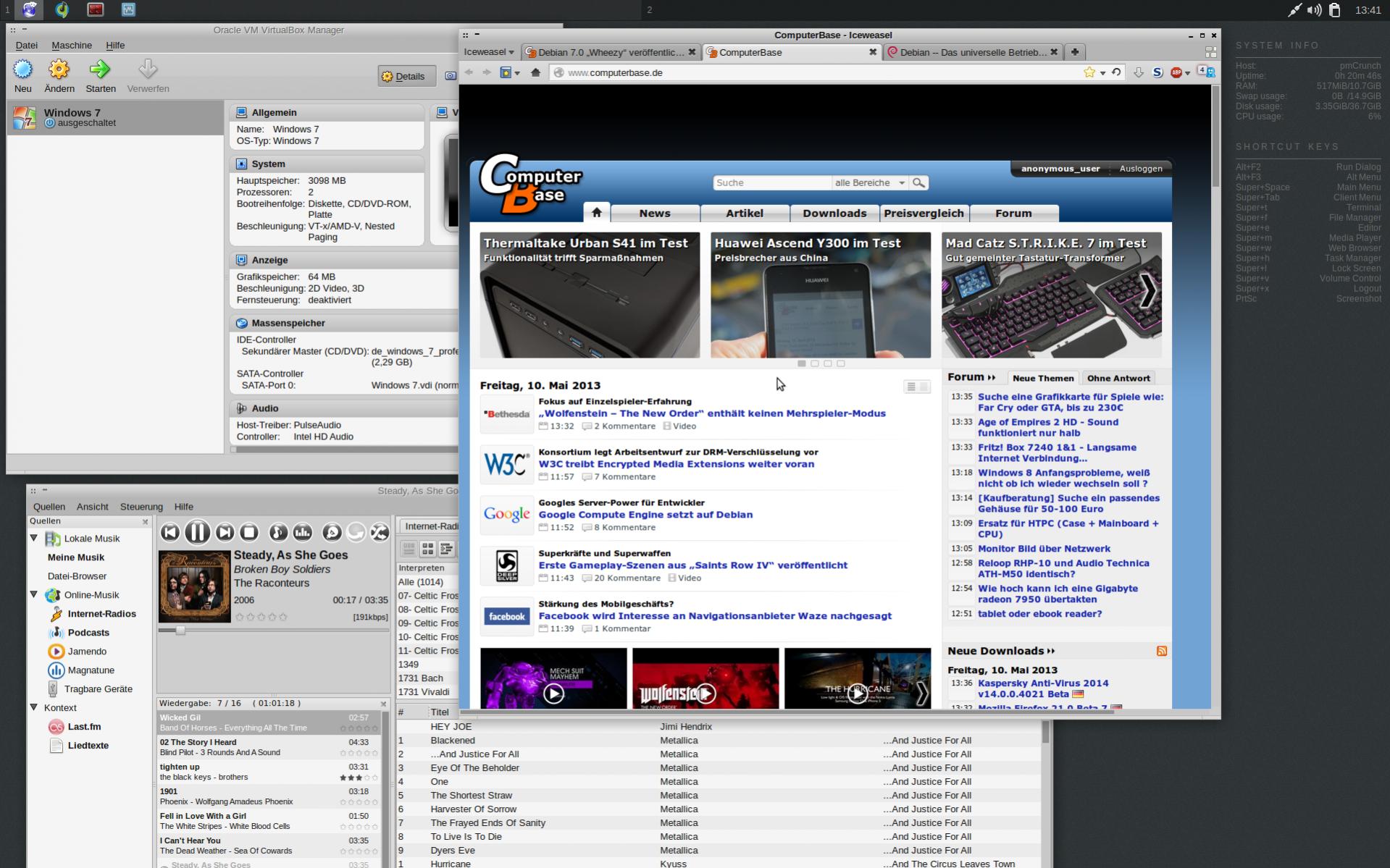Open the Hilfe menu in VirtualBox
The image size is (1390, 868).
[115, 45]
